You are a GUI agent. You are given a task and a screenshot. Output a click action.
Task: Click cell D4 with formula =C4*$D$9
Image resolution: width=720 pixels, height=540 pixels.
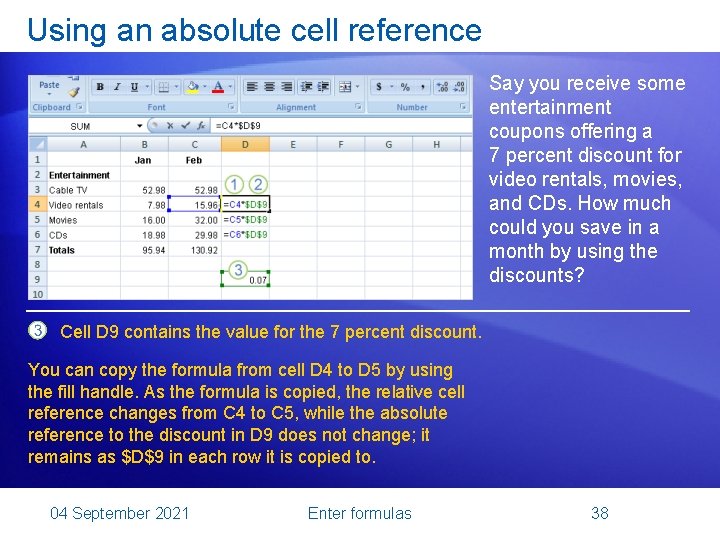tap(245, 204)
